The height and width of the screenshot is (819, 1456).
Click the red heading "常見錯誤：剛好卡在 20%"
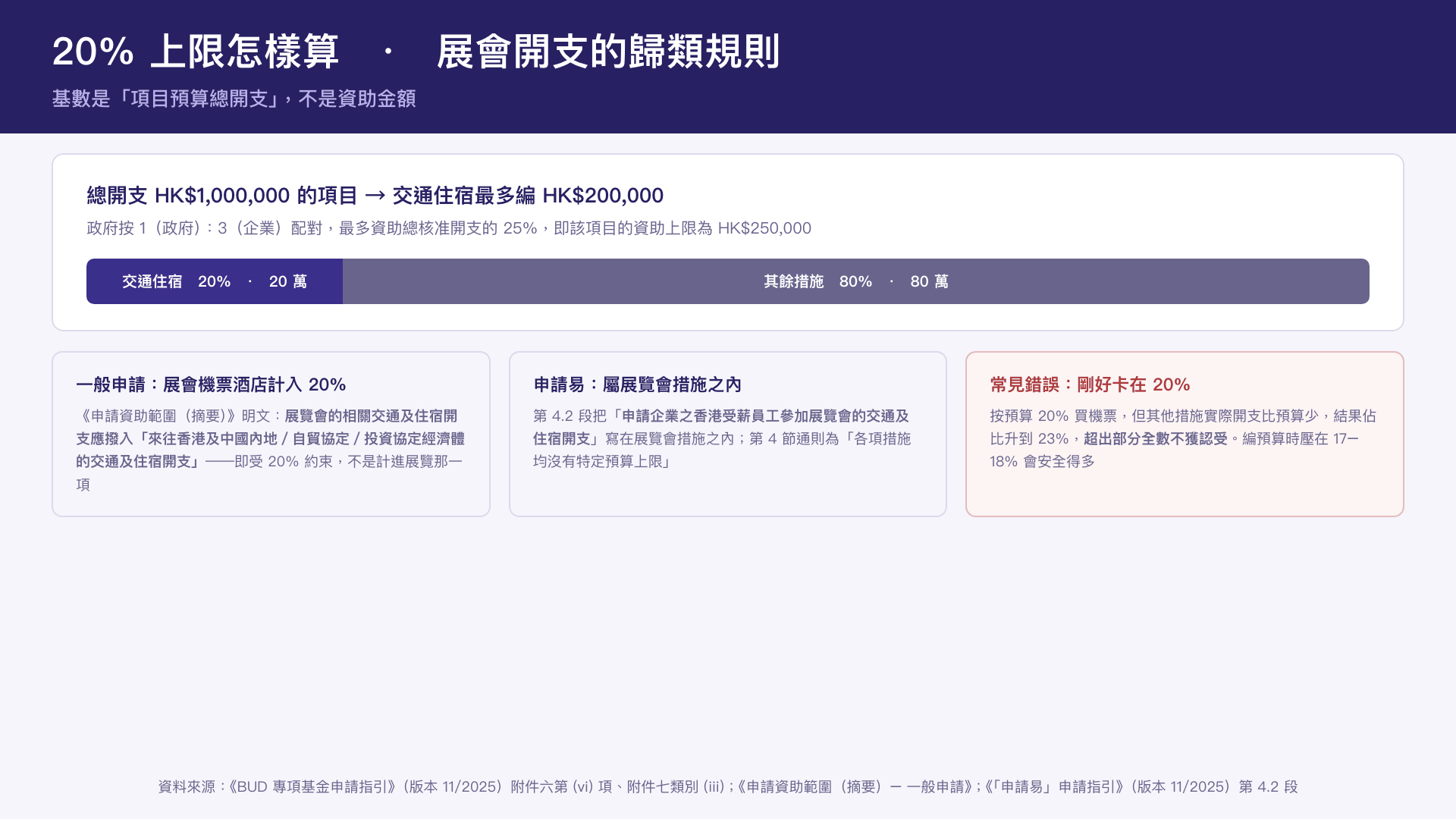[x=1090, y=384]
